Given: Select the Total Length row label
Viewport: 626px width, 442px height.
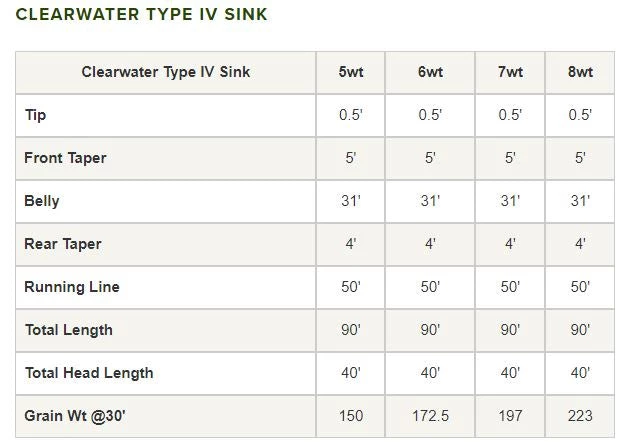Looking at the screenshot, I should [68, 330].
